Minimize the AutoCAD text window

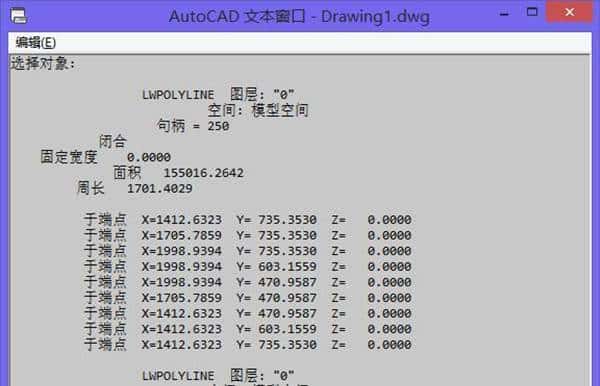pyautogui.click(x=504, y=14)
